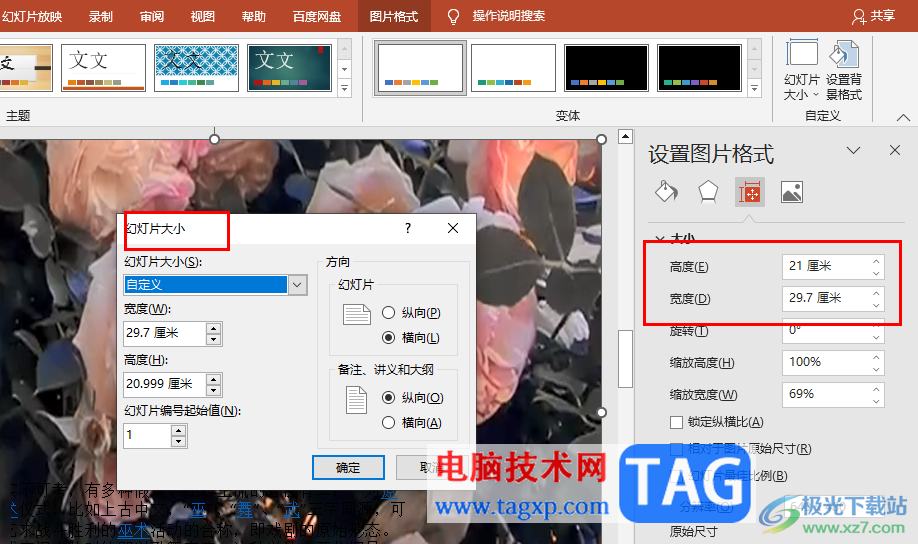Click the height field in dialog
Image resolution: width=918 pixels, height=544 pixels.
pyautogui.click(x=165, y=384)
